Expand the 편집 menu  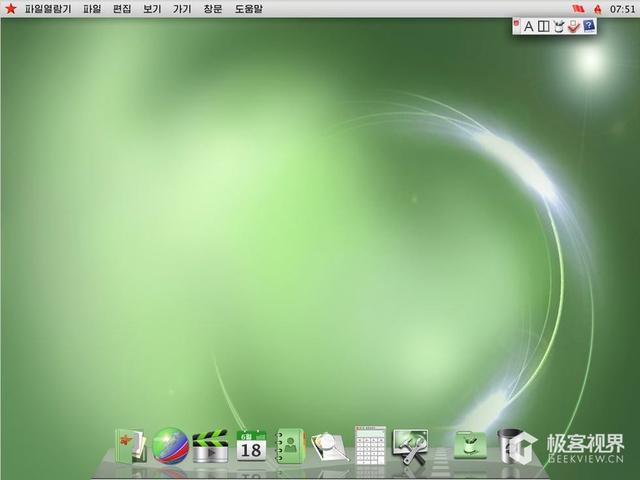[x=122, y=9]
